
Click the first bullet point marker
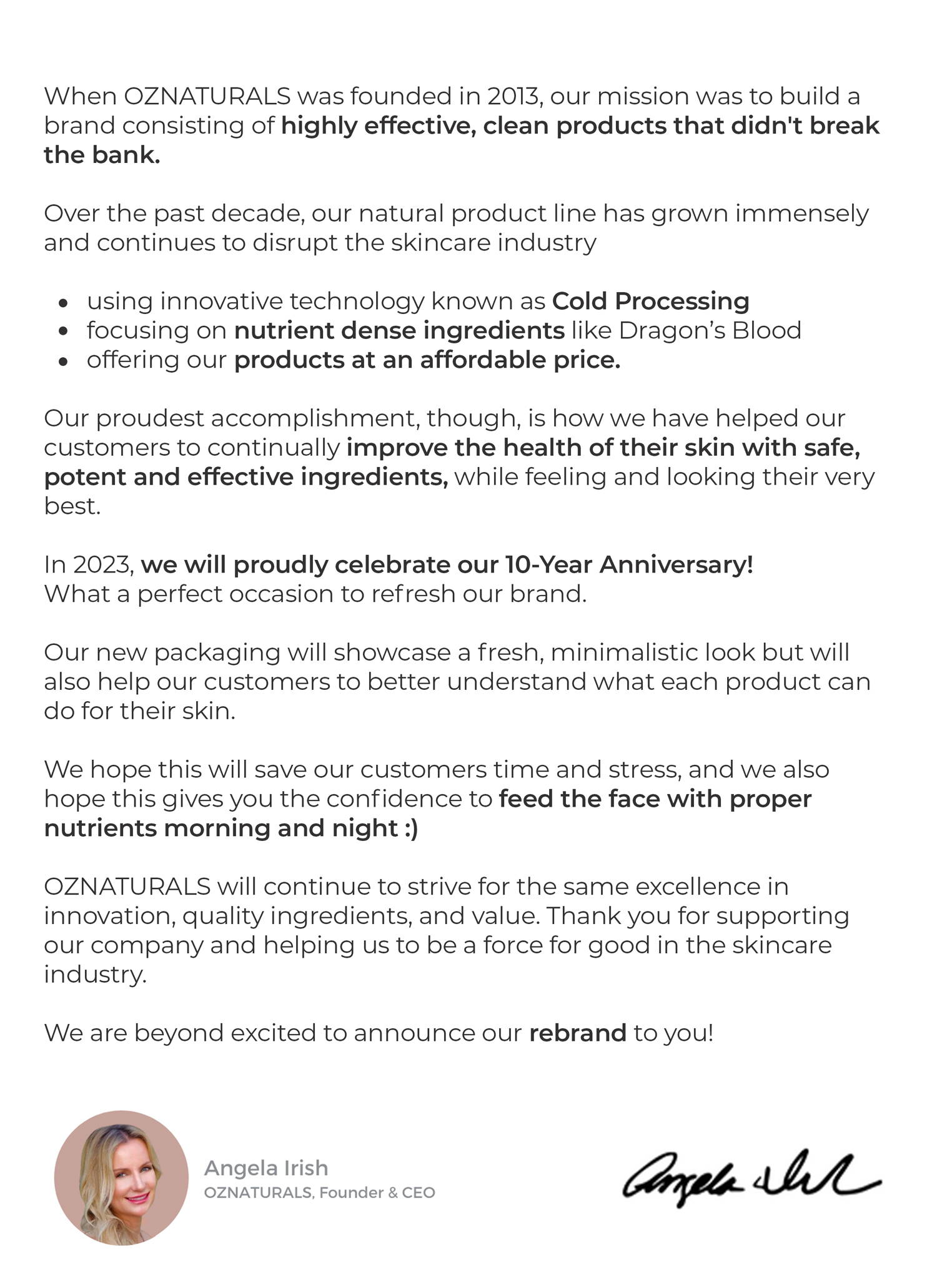point(62,303)
